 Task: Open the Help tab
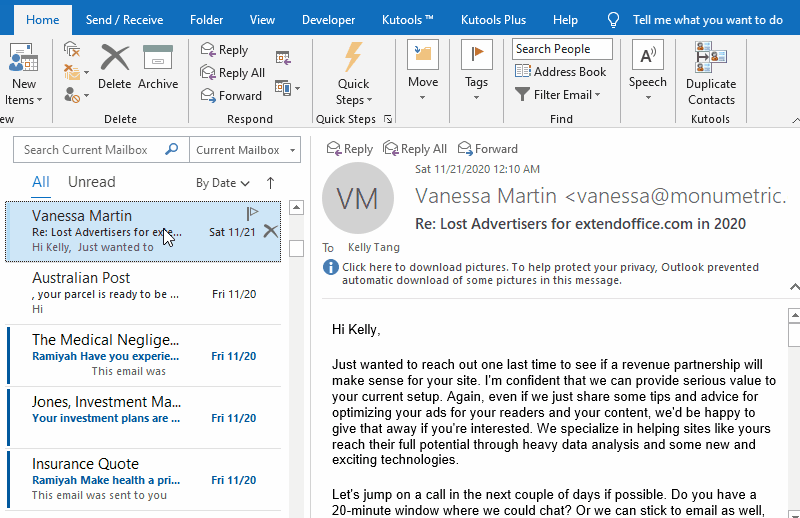[565, 20]
